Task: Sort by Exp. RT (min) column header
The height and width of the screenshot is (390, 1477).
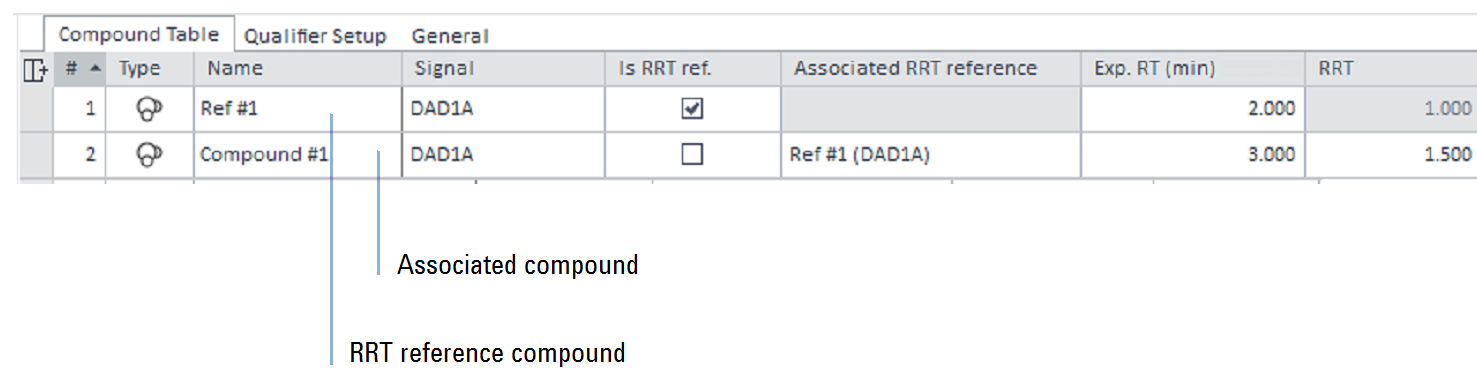Action: 1192,69
